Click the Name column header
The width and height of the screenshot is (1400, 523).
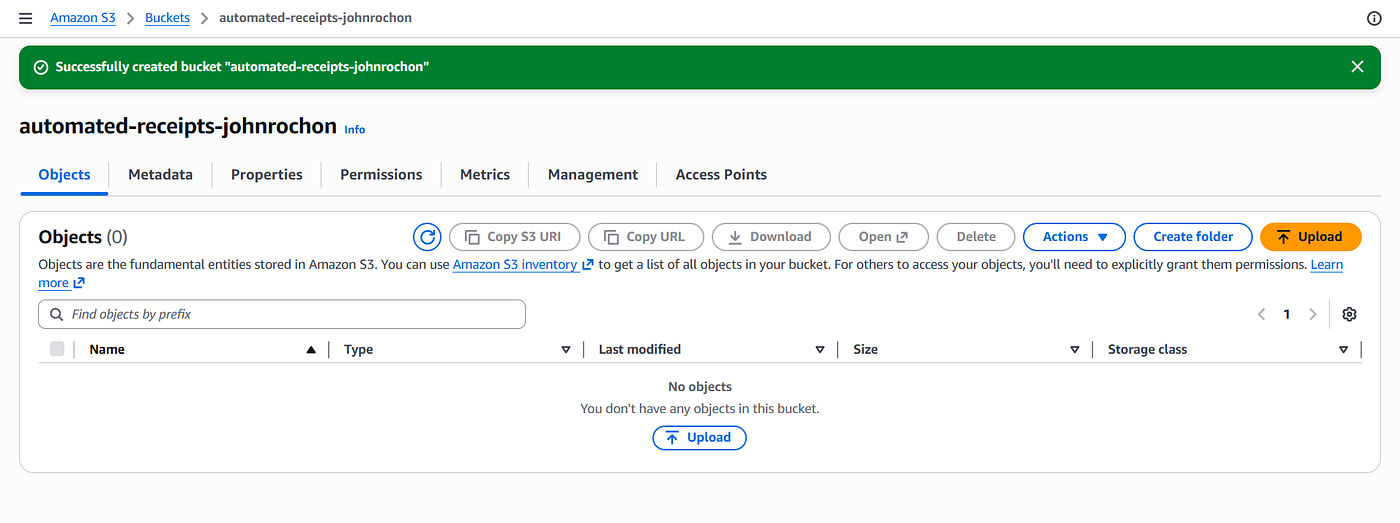click(107, 350)
